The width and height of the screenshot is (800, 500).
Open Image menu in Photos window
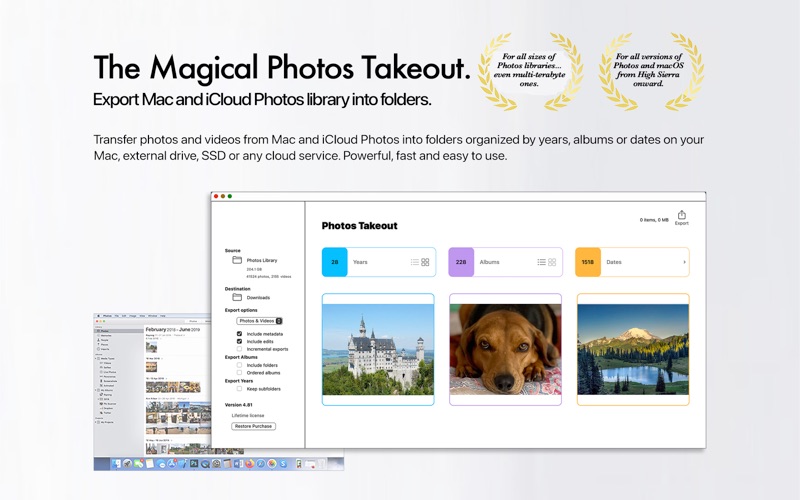133,316
